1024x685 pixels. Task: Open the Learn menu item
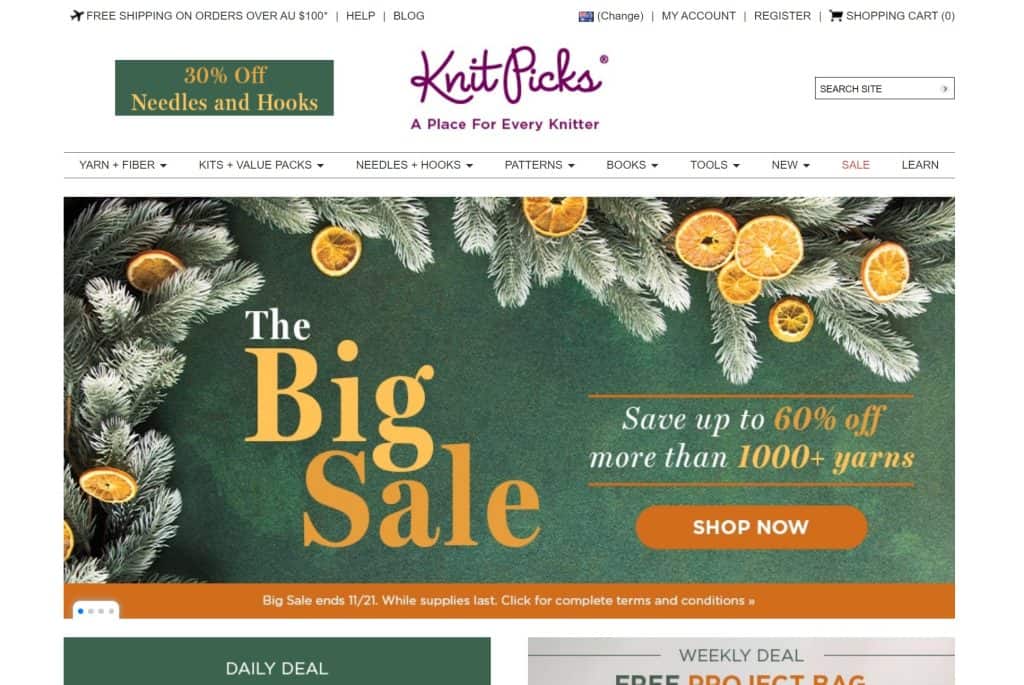(x=920, y=165)
